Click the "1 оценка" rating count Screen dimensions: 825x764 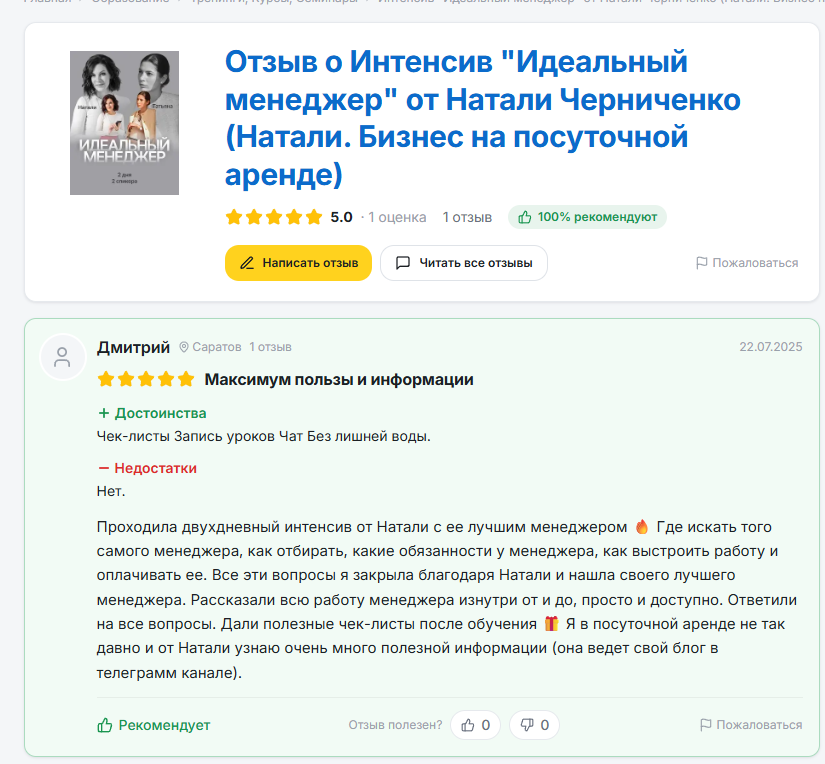(397, 217)
